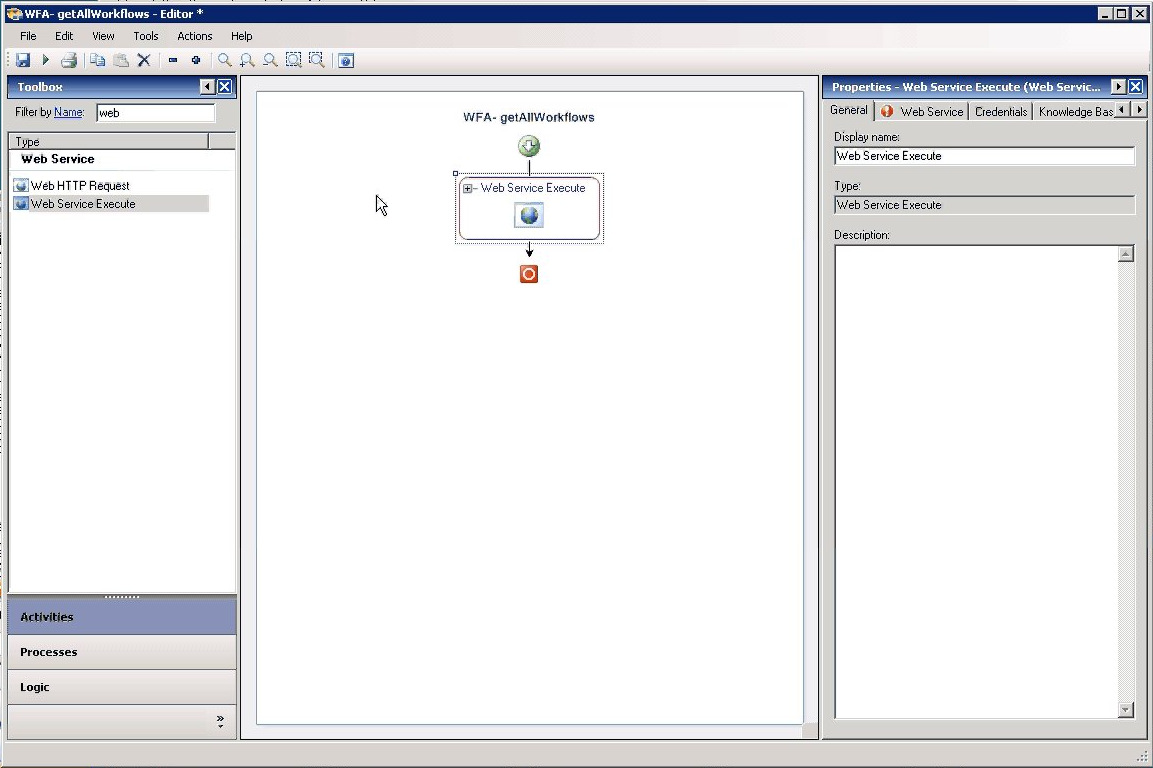Save the workflow with the floppy disk icon

coord(23,60)
